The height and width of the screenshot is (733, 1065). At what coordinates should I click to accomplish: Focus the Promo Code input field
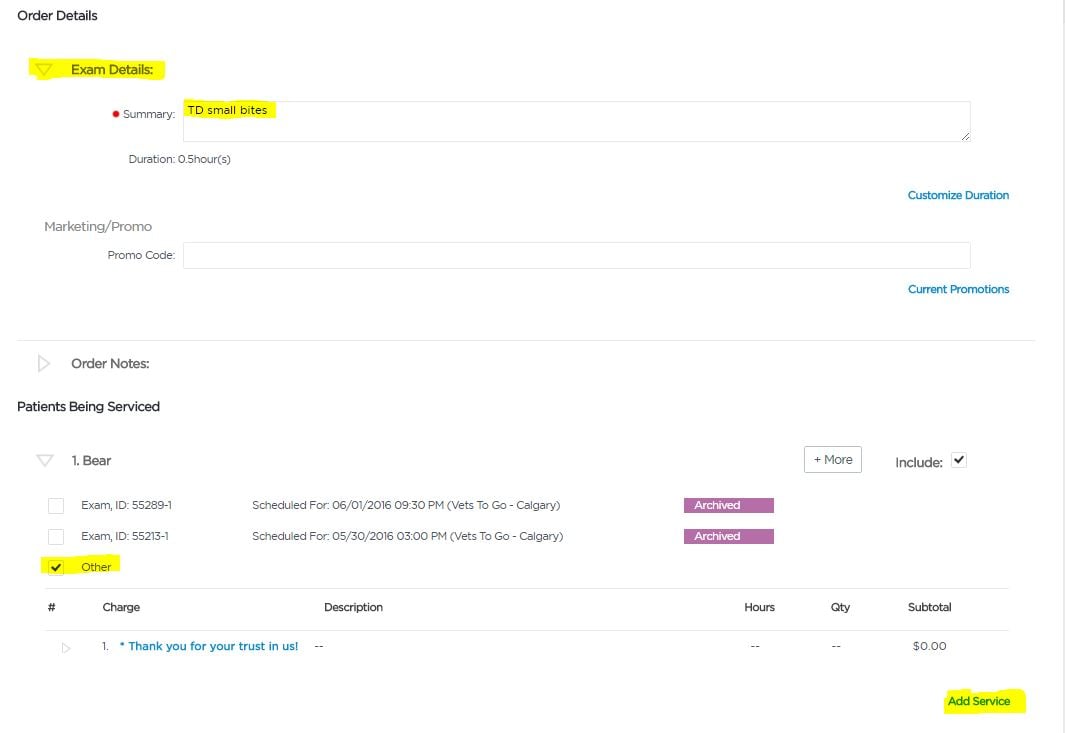point(576,255)
